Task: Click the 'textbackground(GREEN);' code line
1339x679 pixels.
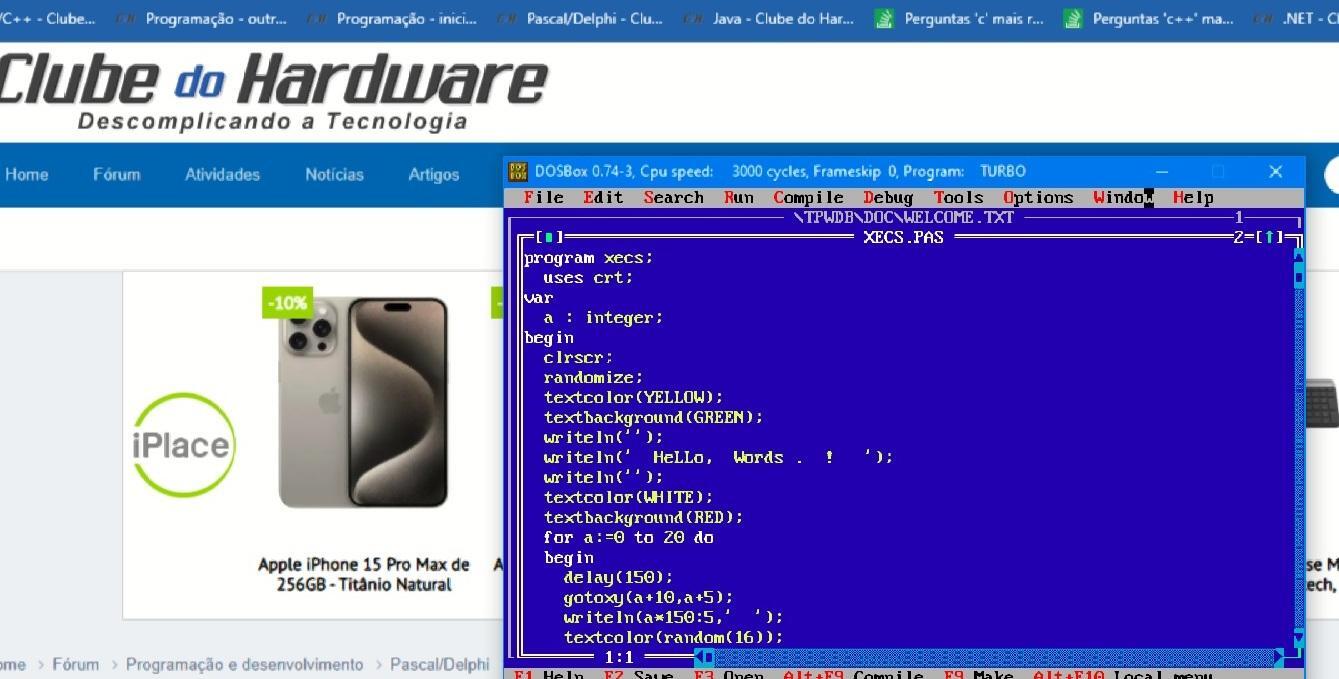Action: pyautogui.click(x=653, y=417)
